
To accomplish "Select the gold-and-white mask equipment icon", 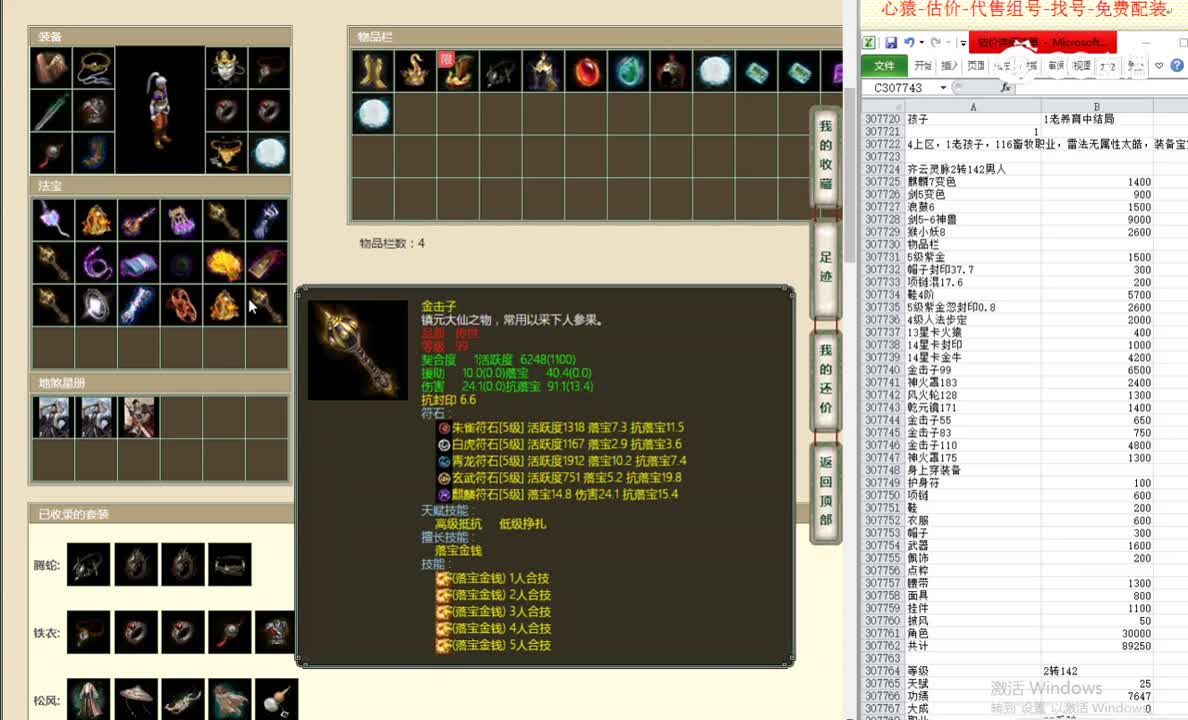I will [x=226, y=67].
